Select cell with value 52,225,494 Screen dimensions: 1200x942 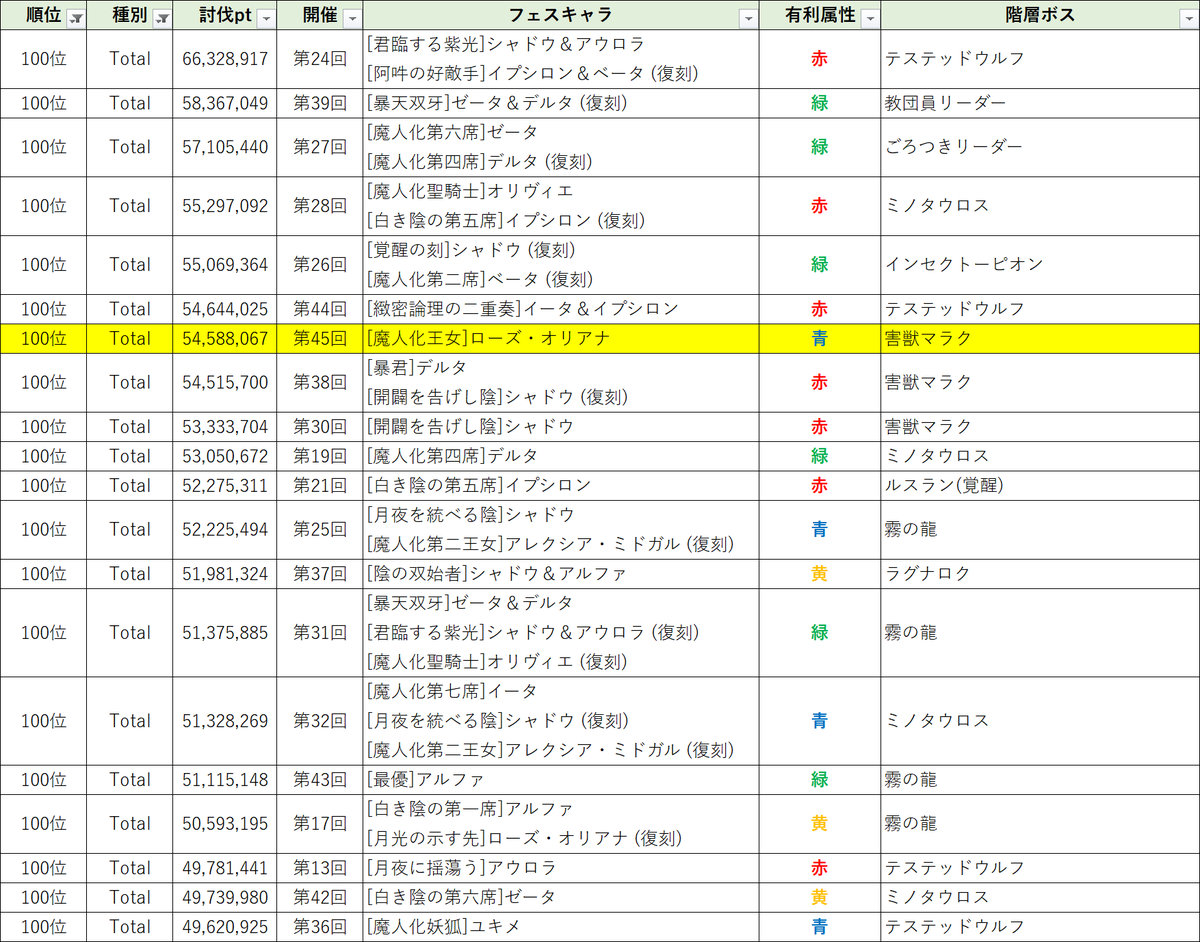coord(225,529)
